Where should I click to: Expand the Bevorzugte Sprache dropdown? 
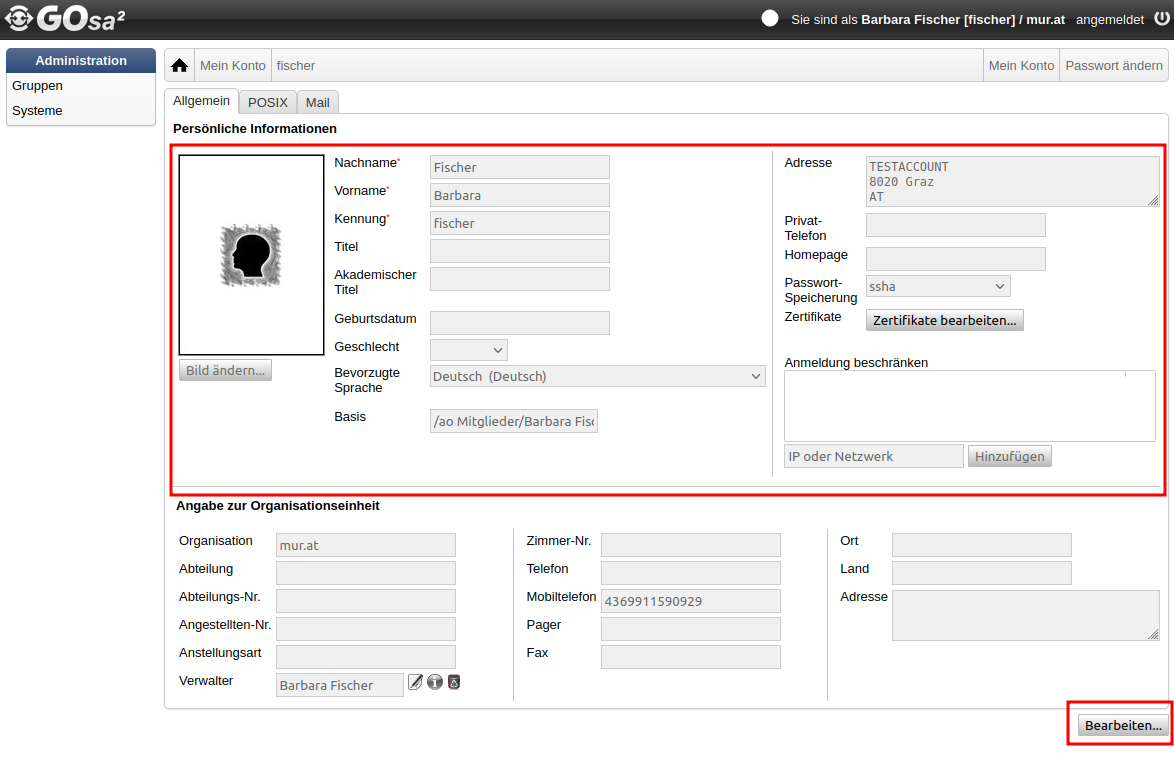[x=597, y=377]
